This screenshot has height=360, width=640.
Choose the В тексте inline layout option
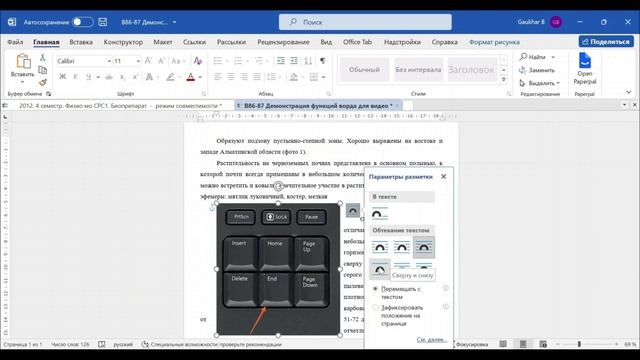point(380,213)
